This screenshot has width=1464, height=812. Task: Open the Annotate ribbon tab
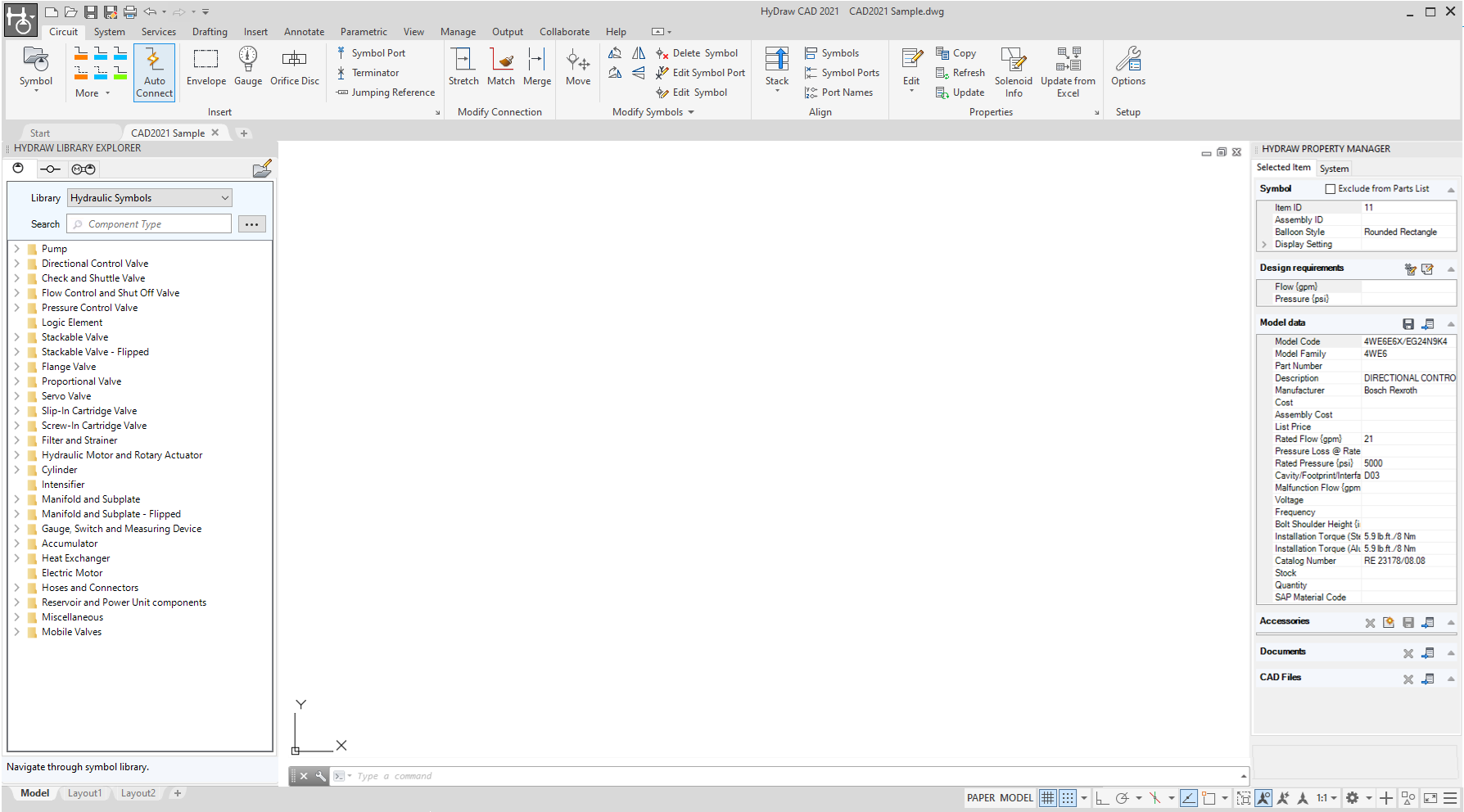304,32
